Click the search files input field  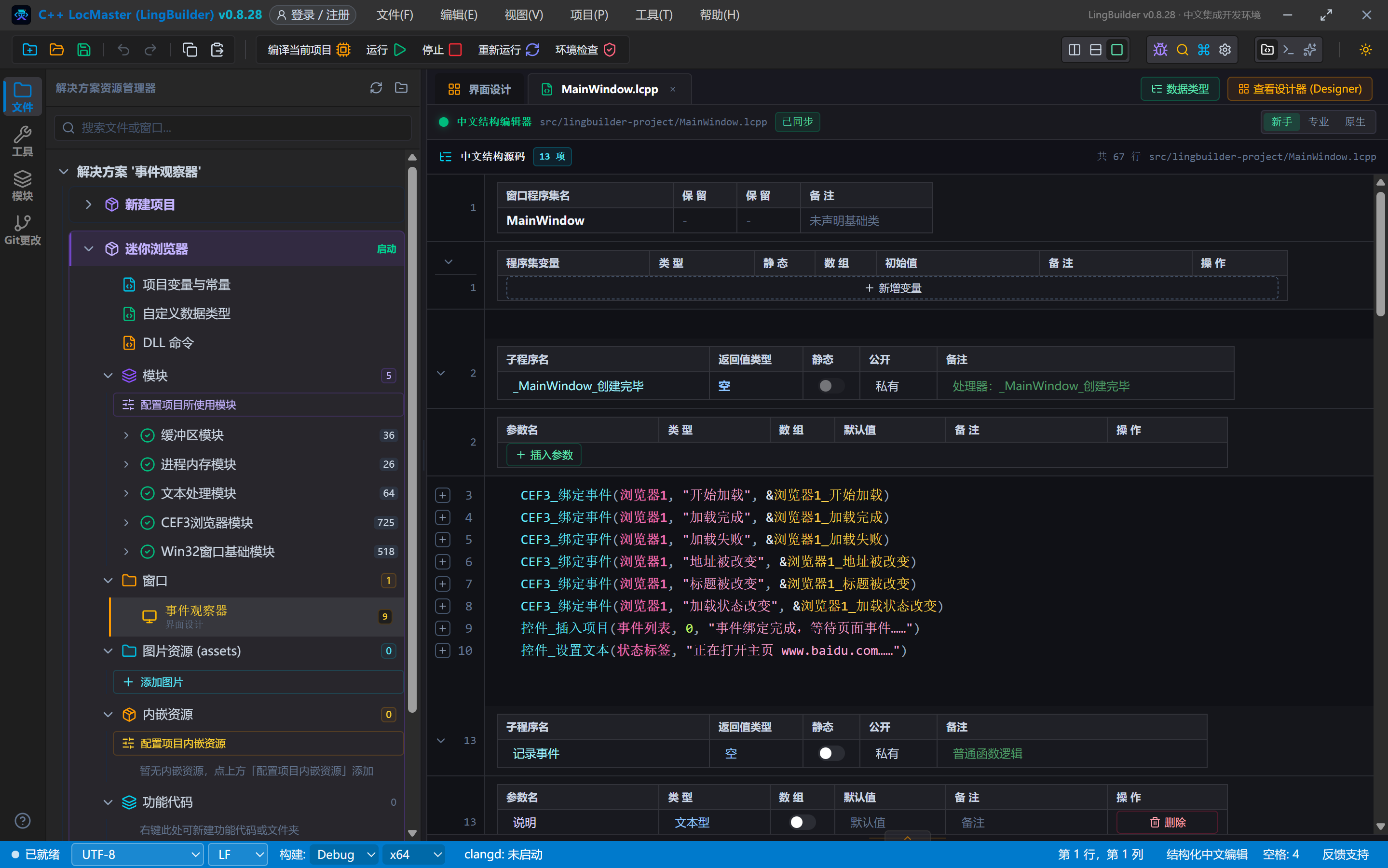(x=233, y=127)
